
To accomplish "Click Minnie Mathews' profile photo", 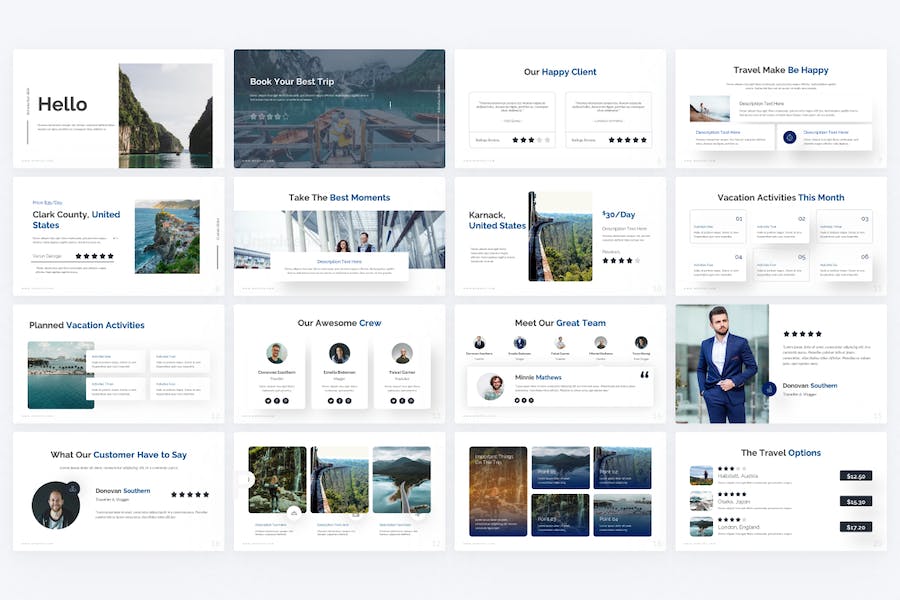I will [490, 387].
